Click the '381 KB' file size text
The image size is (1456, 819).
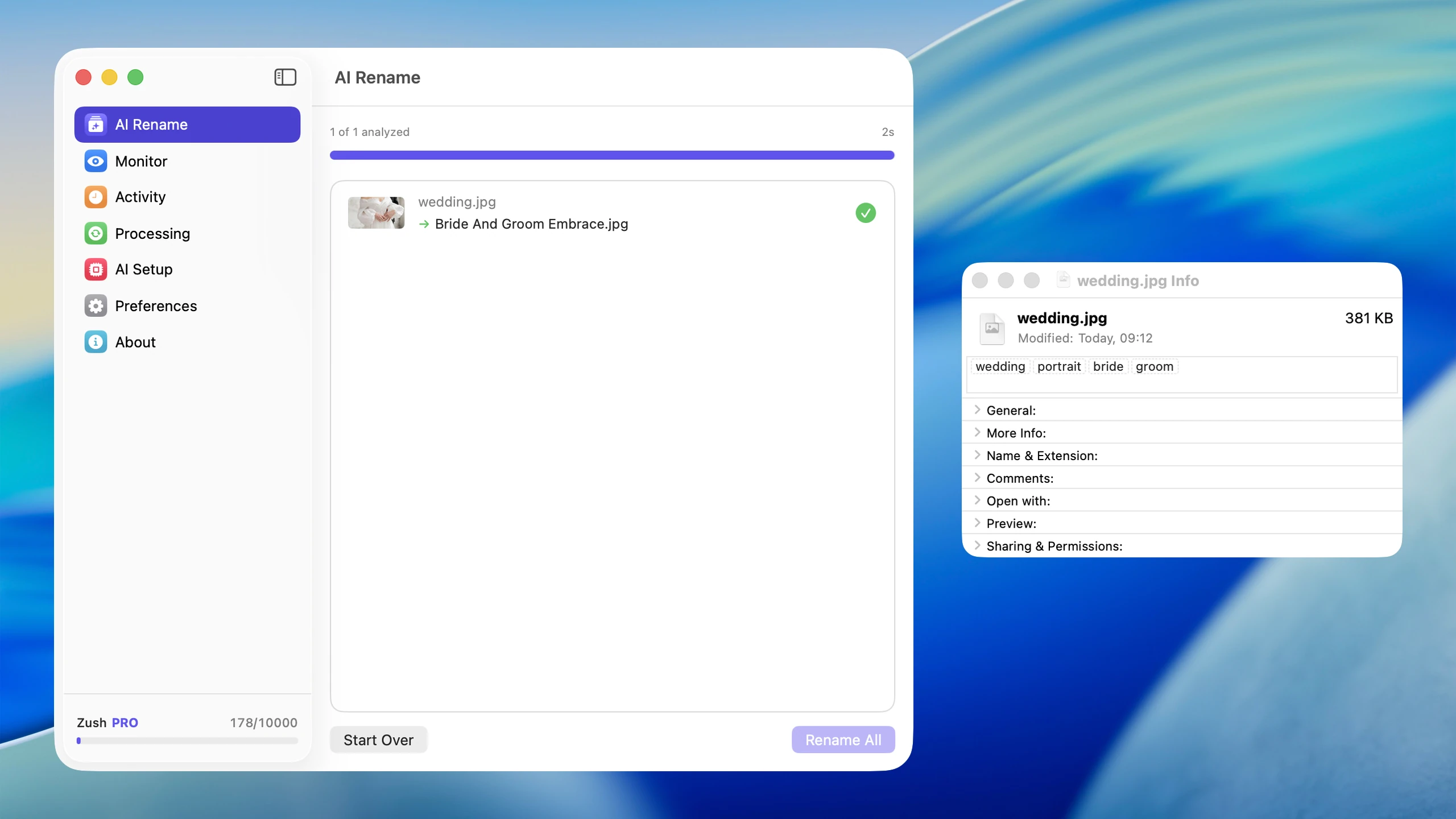click(x=1368, y=318)
